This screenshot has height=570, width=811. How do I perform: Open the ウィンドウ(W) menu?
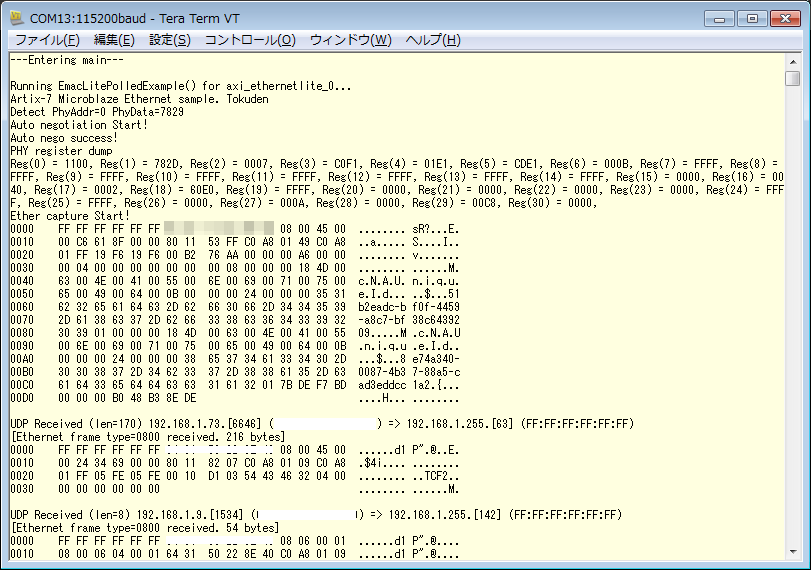(350, 40)
